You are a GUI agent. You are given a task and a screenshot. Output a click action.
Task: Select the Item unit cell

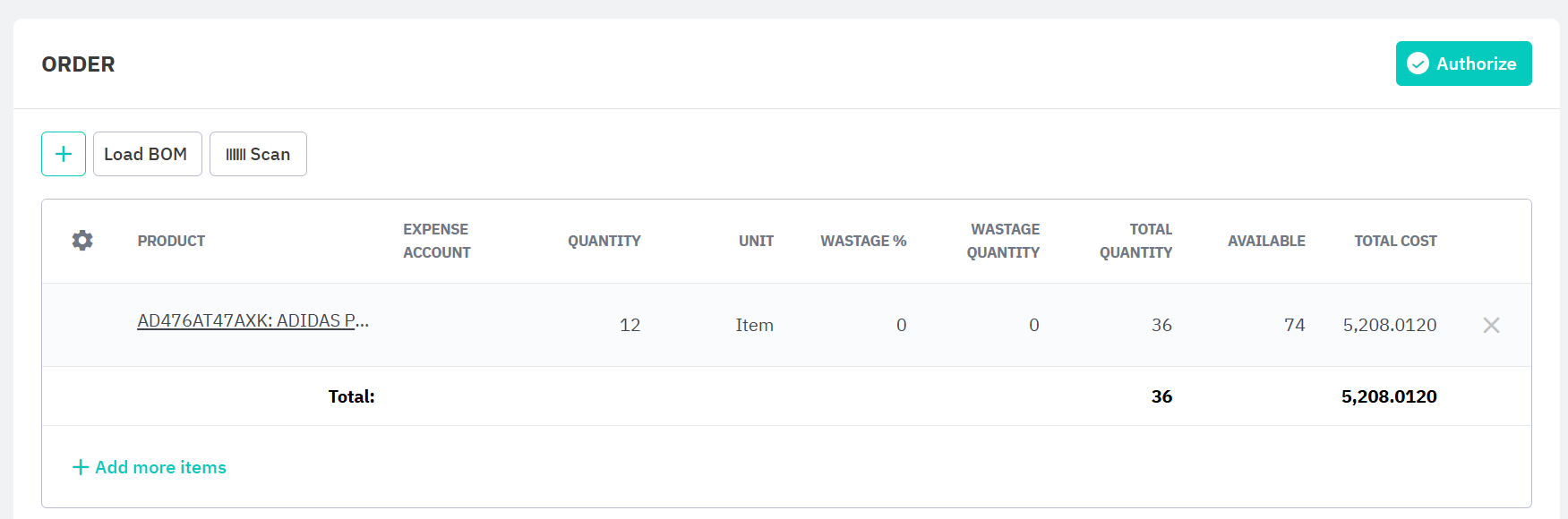[x=754, y=325]
